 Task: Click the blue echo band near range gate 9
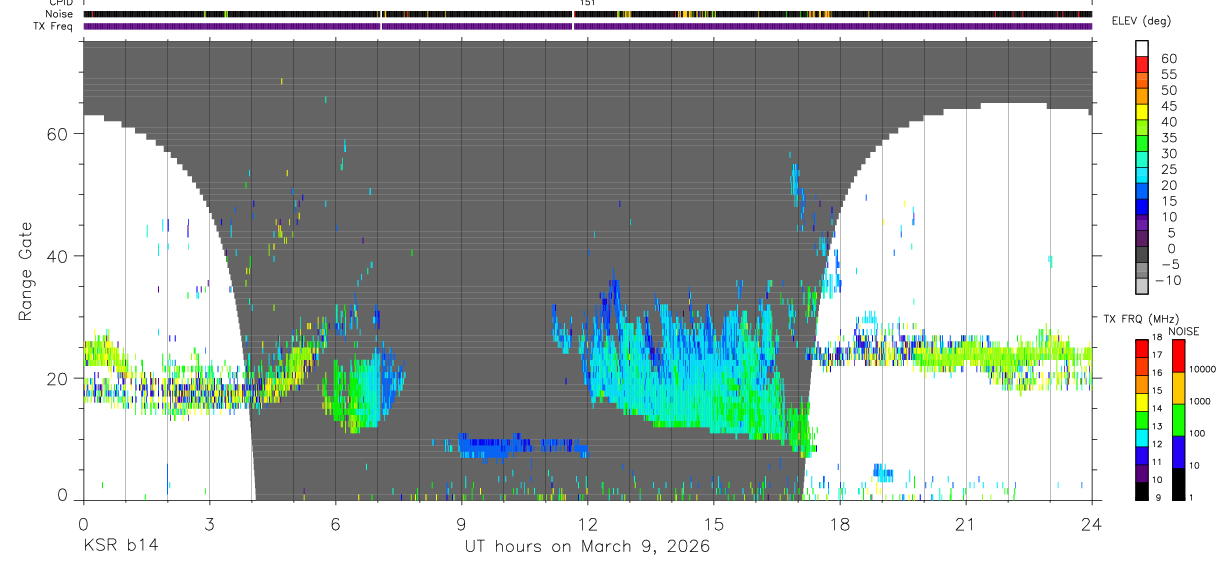520,446
